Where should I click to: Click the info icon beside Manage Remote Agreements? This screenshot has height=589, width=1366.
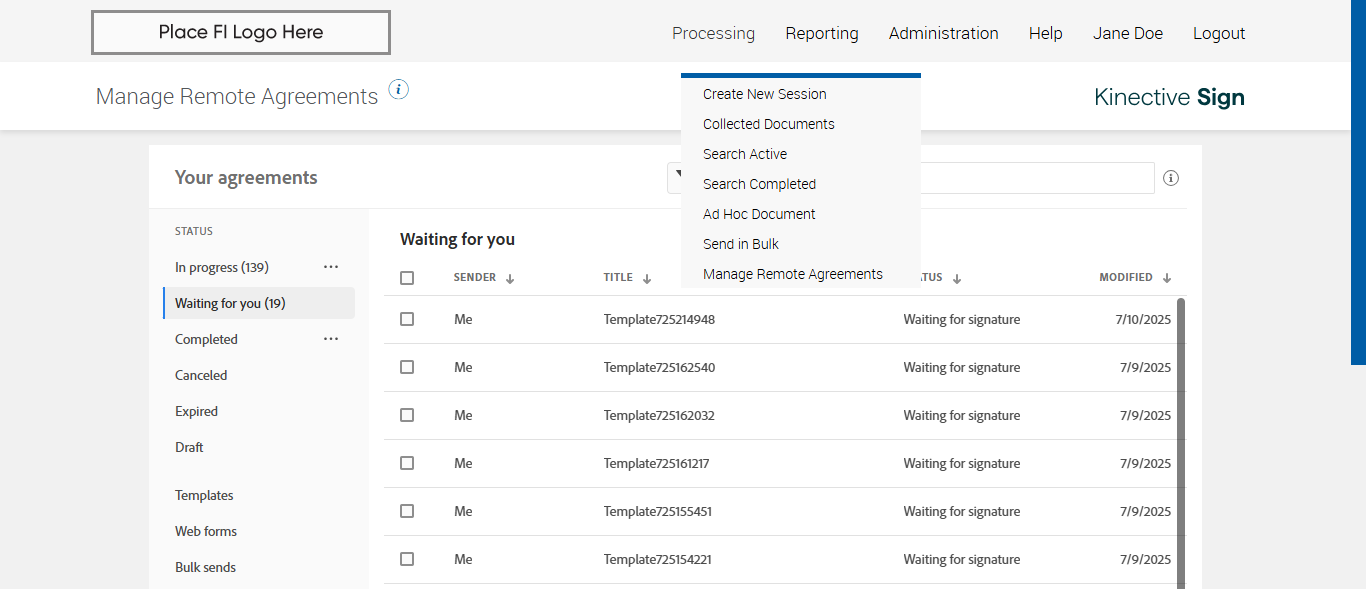point(398,90)
